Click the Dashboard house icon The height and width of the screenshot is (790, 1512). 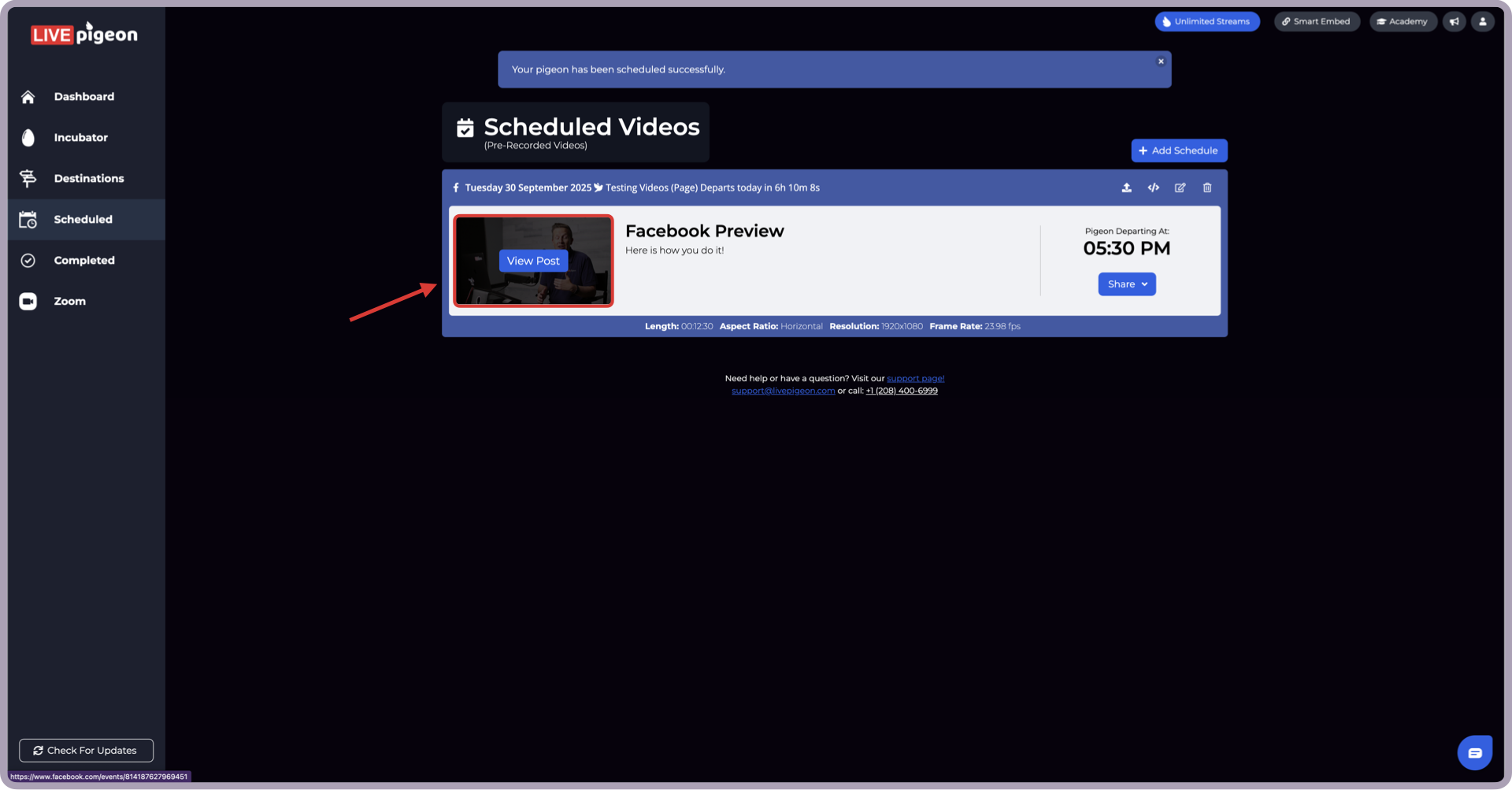(28, 97)
